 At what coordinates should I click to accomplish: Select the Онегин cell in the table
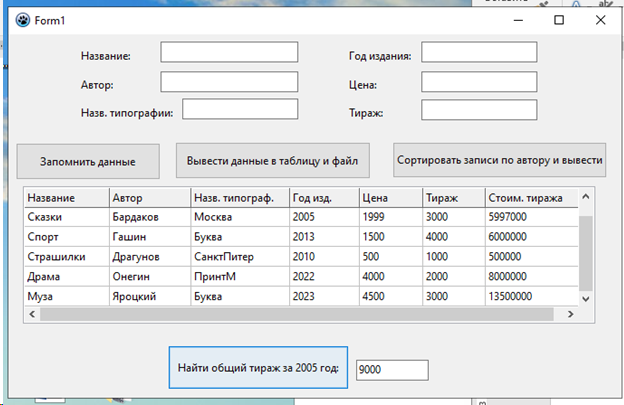[x=148, y=276]
